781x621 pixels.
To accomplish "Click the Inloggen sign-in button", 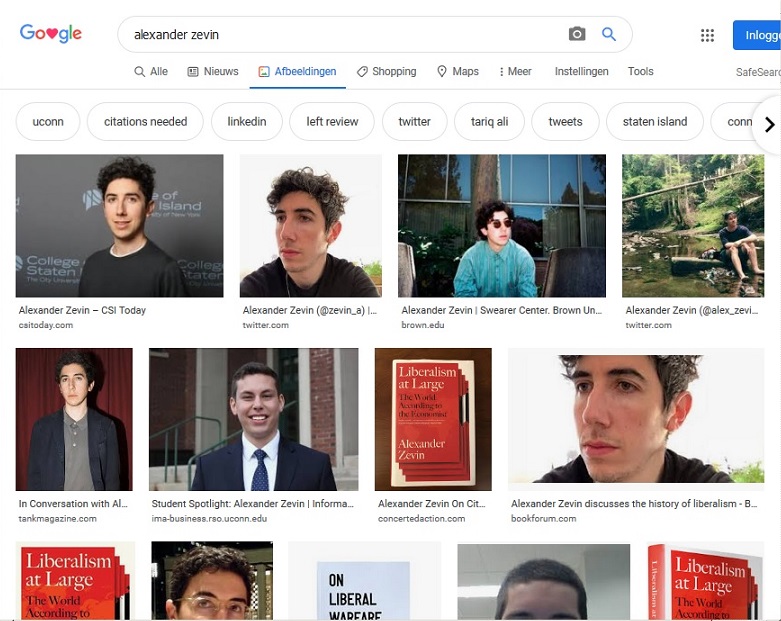I will (757, 35).
